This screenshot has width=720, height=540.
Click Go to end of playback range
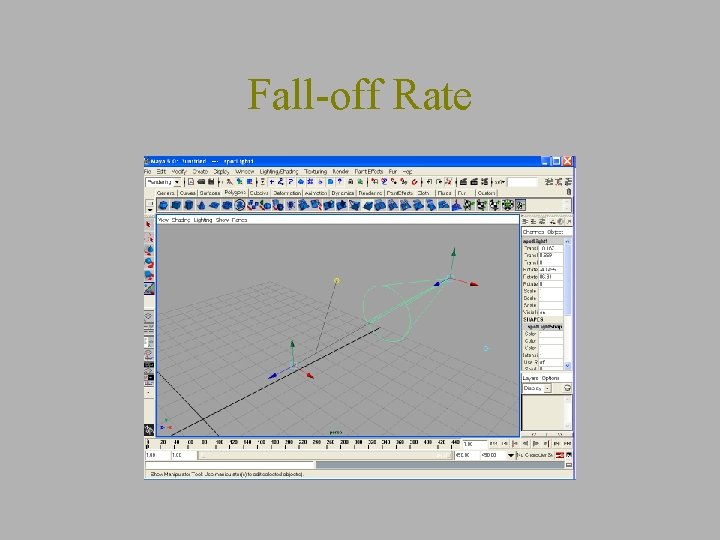(568, 444)
